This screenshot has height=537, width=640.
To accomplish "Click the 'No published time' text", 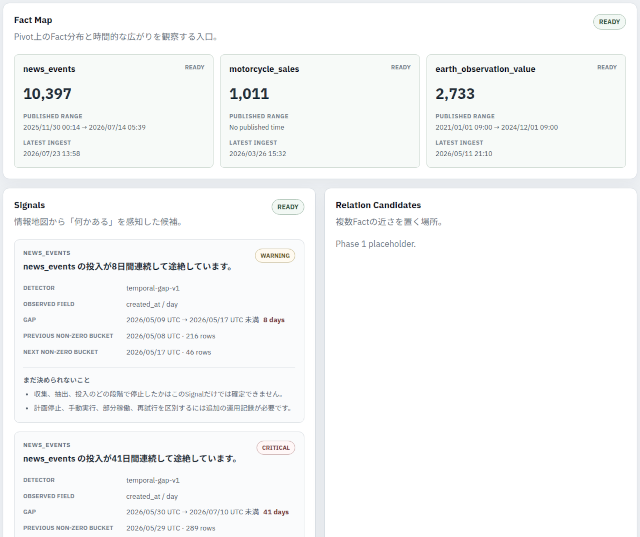I will pyautogui.click(x=257, y=127).
